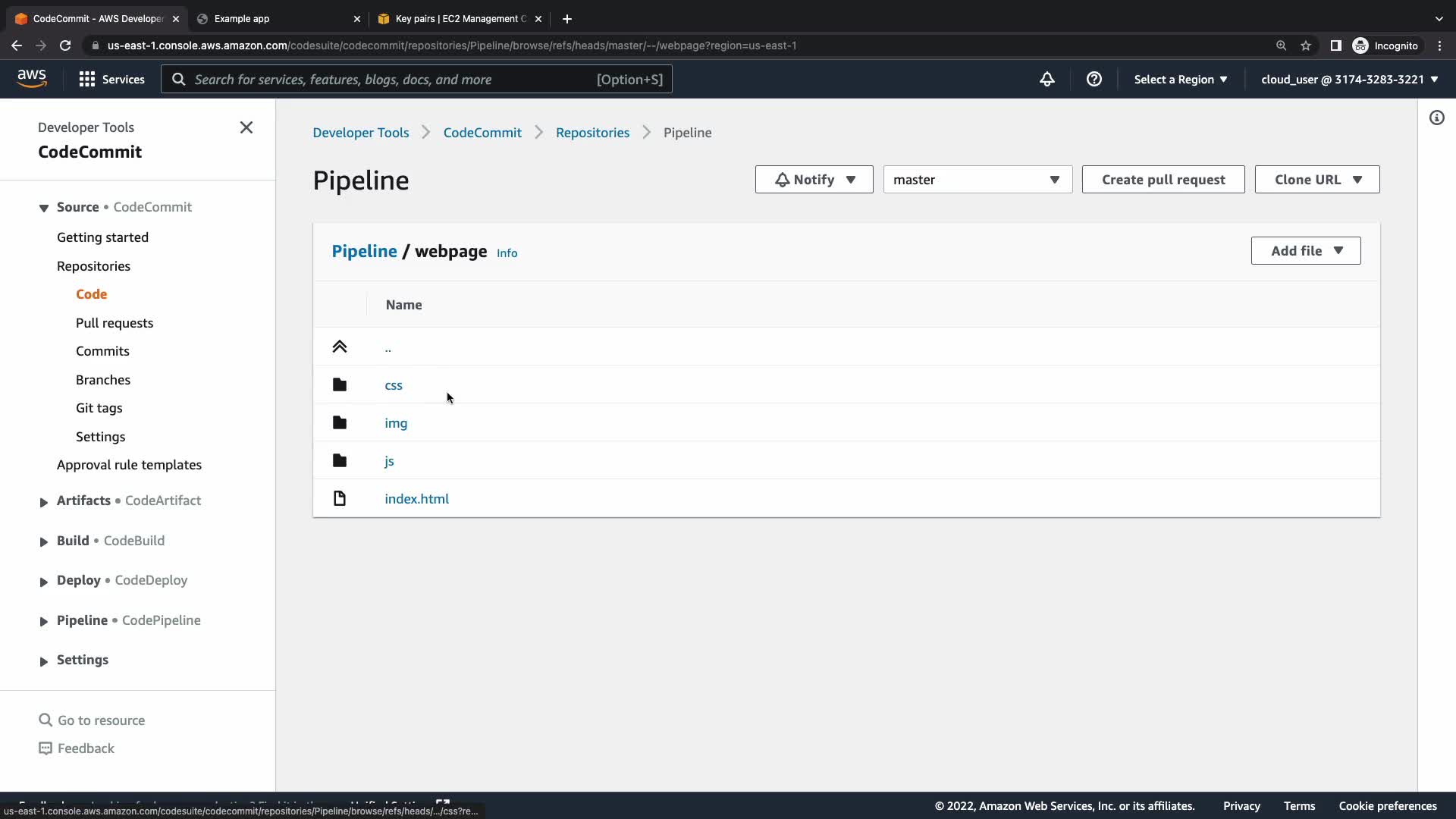The image size is (1456, 819).
Task: Open the info panel icon at right edge
Action: [1436, 118]
